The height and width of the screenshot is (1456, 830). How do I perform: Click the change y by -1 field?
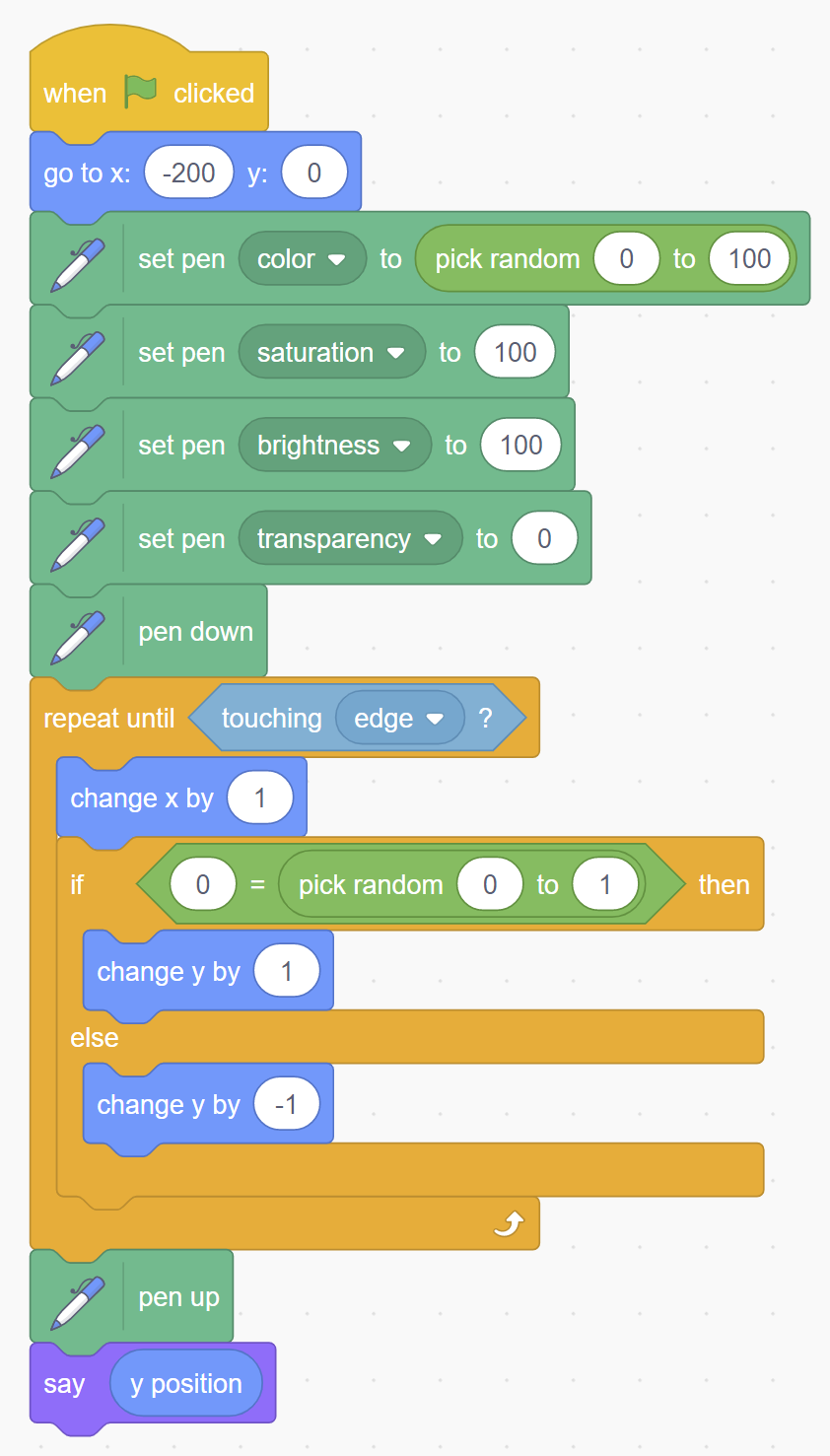tap(287, 1104)
